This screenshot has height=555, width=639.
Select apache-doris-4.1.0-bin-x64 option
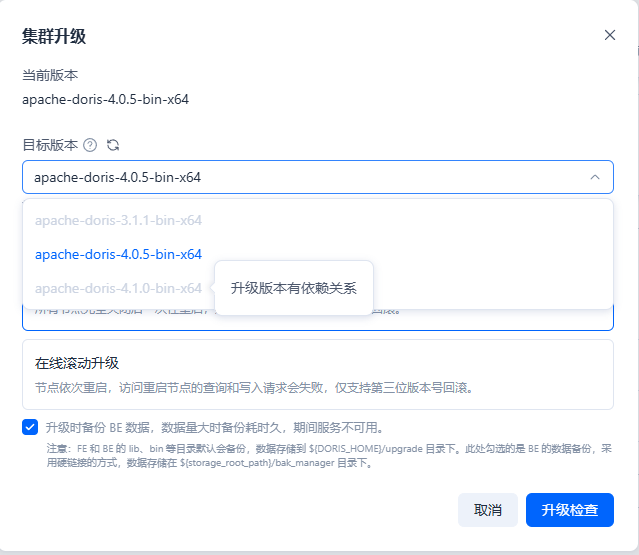coord(118,289)
